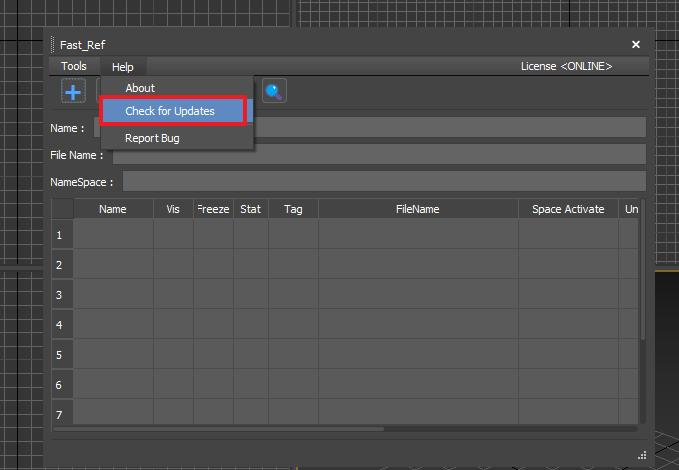Click the License ONLINE status label

coord(566,66)
